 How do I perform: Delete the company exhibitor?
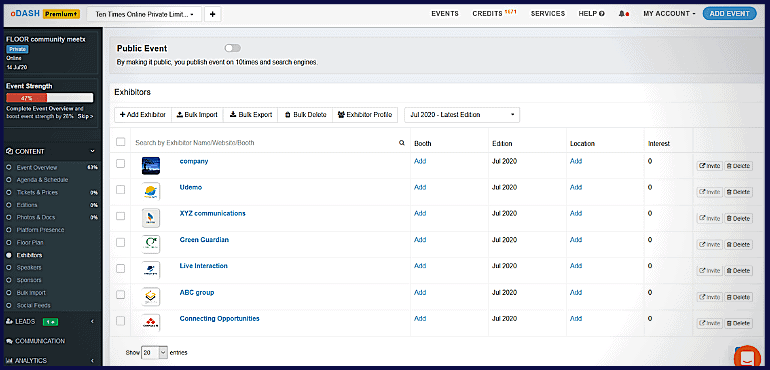click(739, 166)
